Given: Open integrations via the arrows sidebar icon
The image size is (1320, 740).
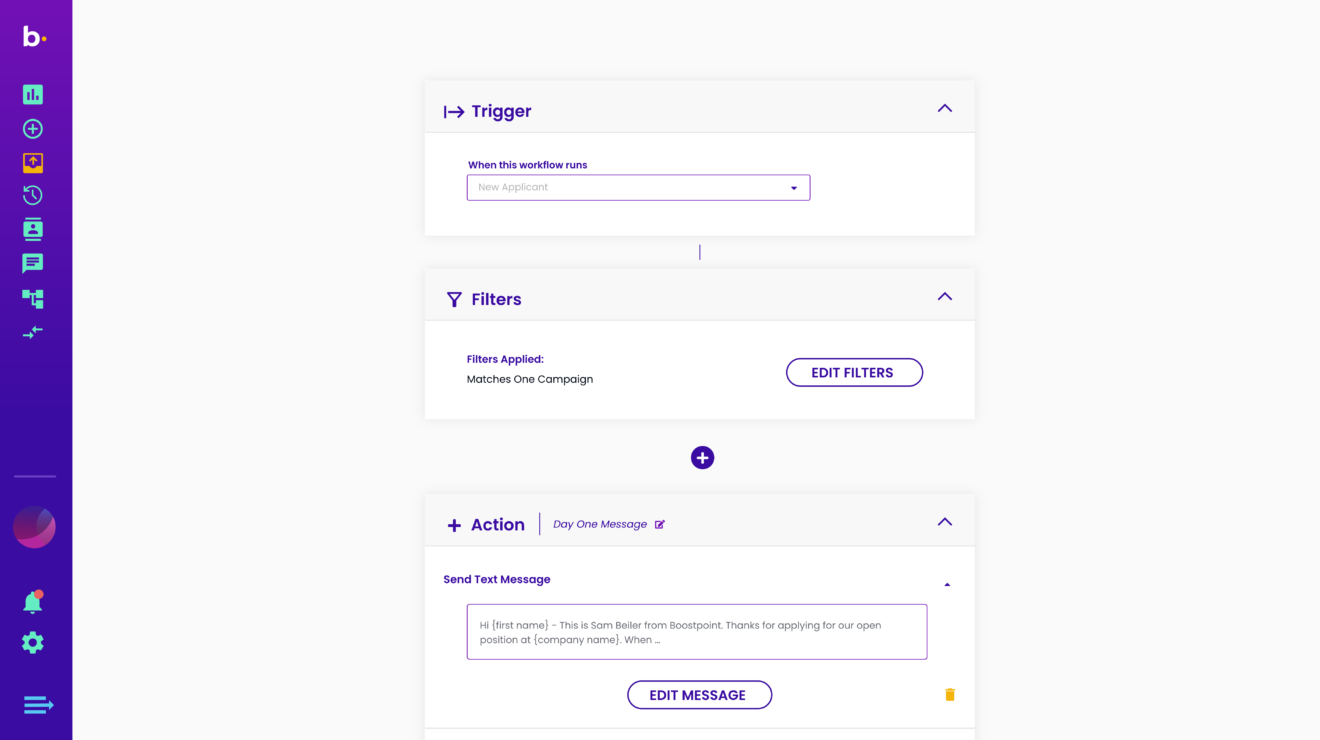Looking at the screenshot, I should pyautogui.click(x=32, y=331).
